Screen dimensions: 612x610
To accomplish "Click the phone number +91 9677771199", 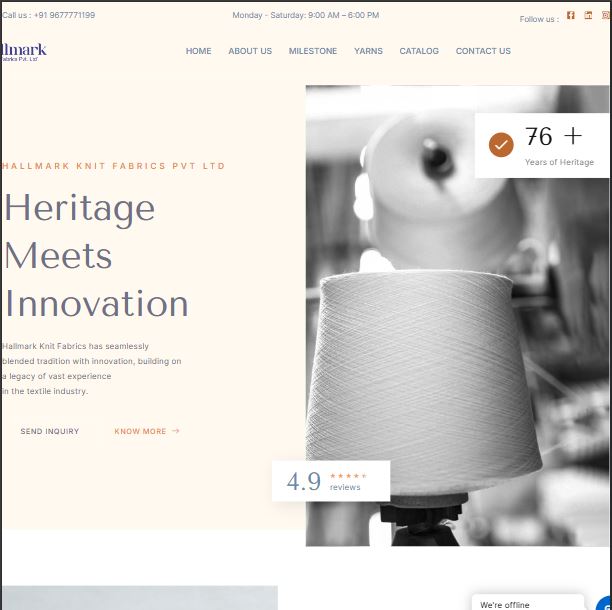I will (x=64, y=15).
